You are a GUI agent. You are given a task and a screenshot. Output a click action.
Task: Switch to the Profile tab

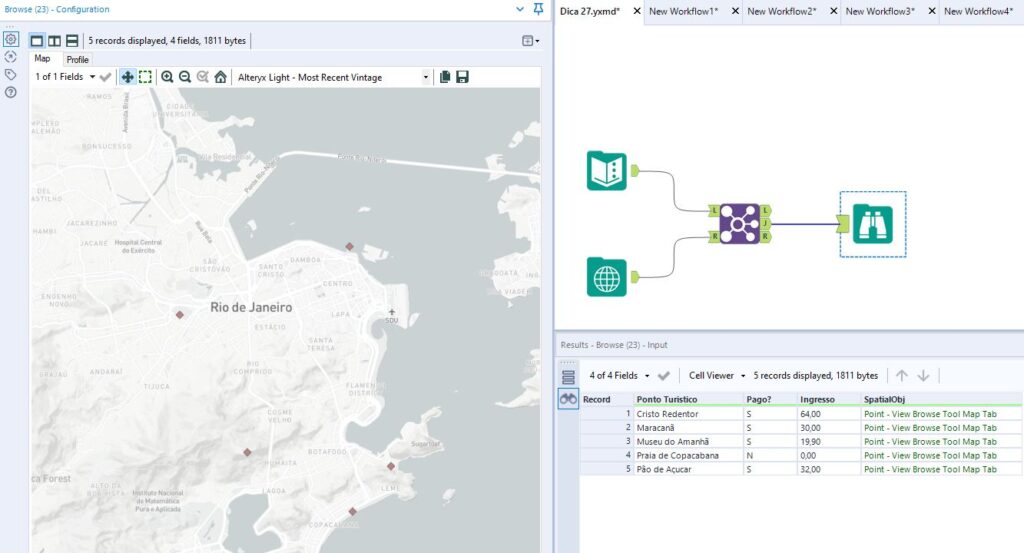pos(77,59)
